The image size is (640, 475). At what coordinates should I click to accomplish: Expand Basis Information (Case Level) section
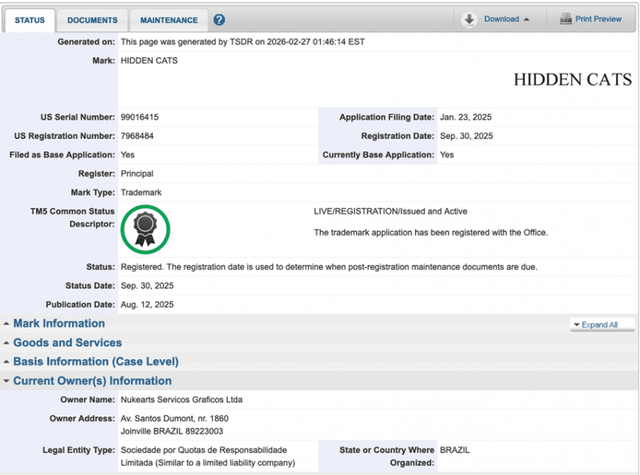click(95, 362)
